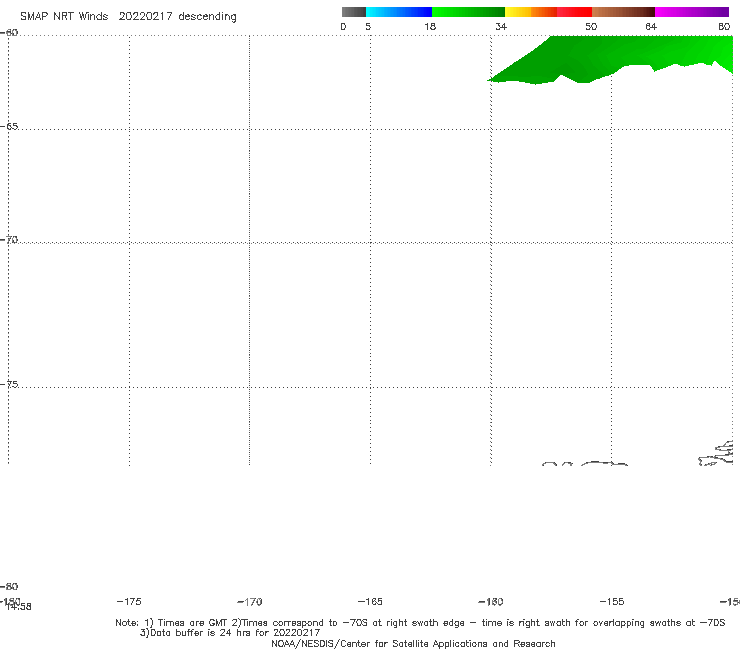Click the yellow-red segment of the color bar
This screenshot has height=650, width=740.
tap(548, 12)
